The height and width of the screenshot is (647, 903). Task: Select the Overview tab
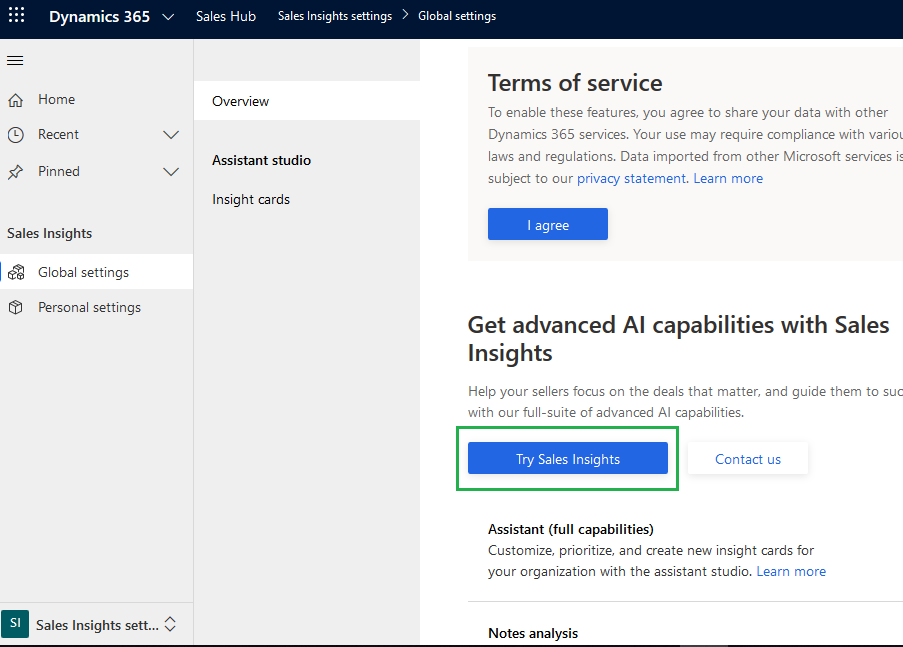[307, 101]
